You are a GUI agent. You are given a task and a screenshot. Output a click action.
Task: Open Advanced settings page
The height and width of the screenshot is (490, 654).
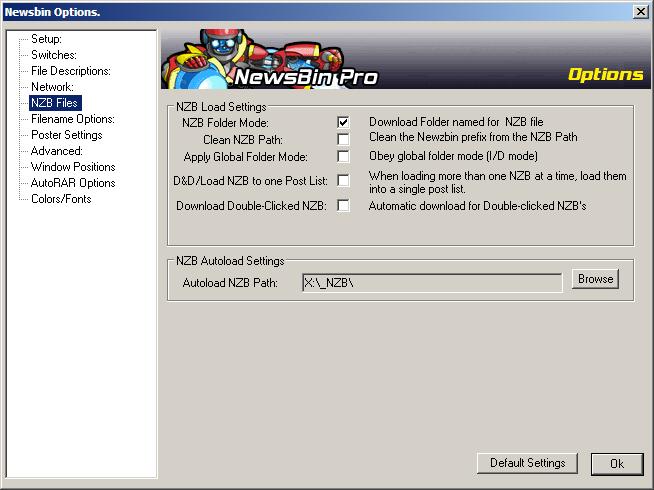(x=56, y=151)
